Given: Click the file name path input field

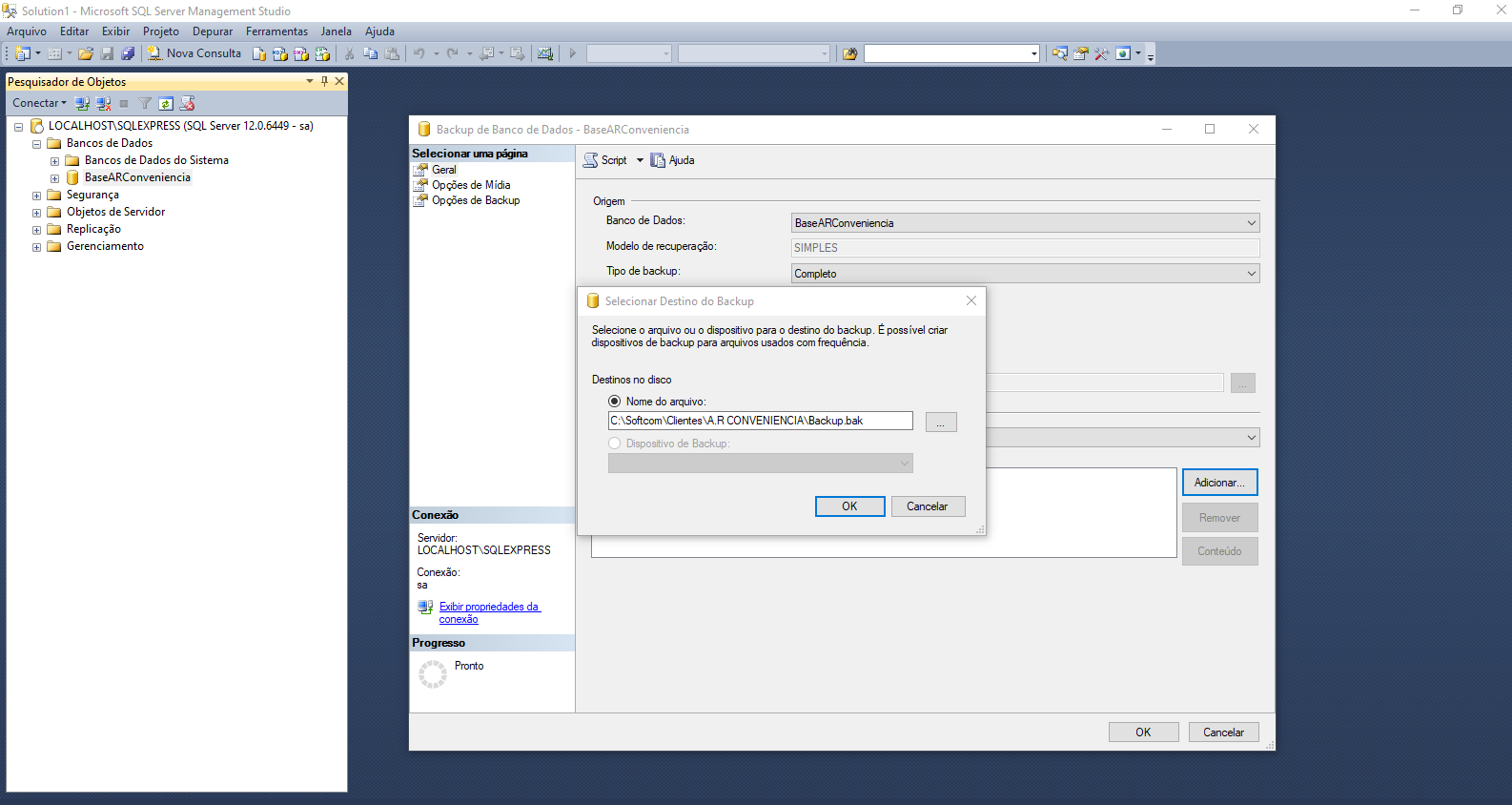Looking at the screenshot, I should click(760, 421).
